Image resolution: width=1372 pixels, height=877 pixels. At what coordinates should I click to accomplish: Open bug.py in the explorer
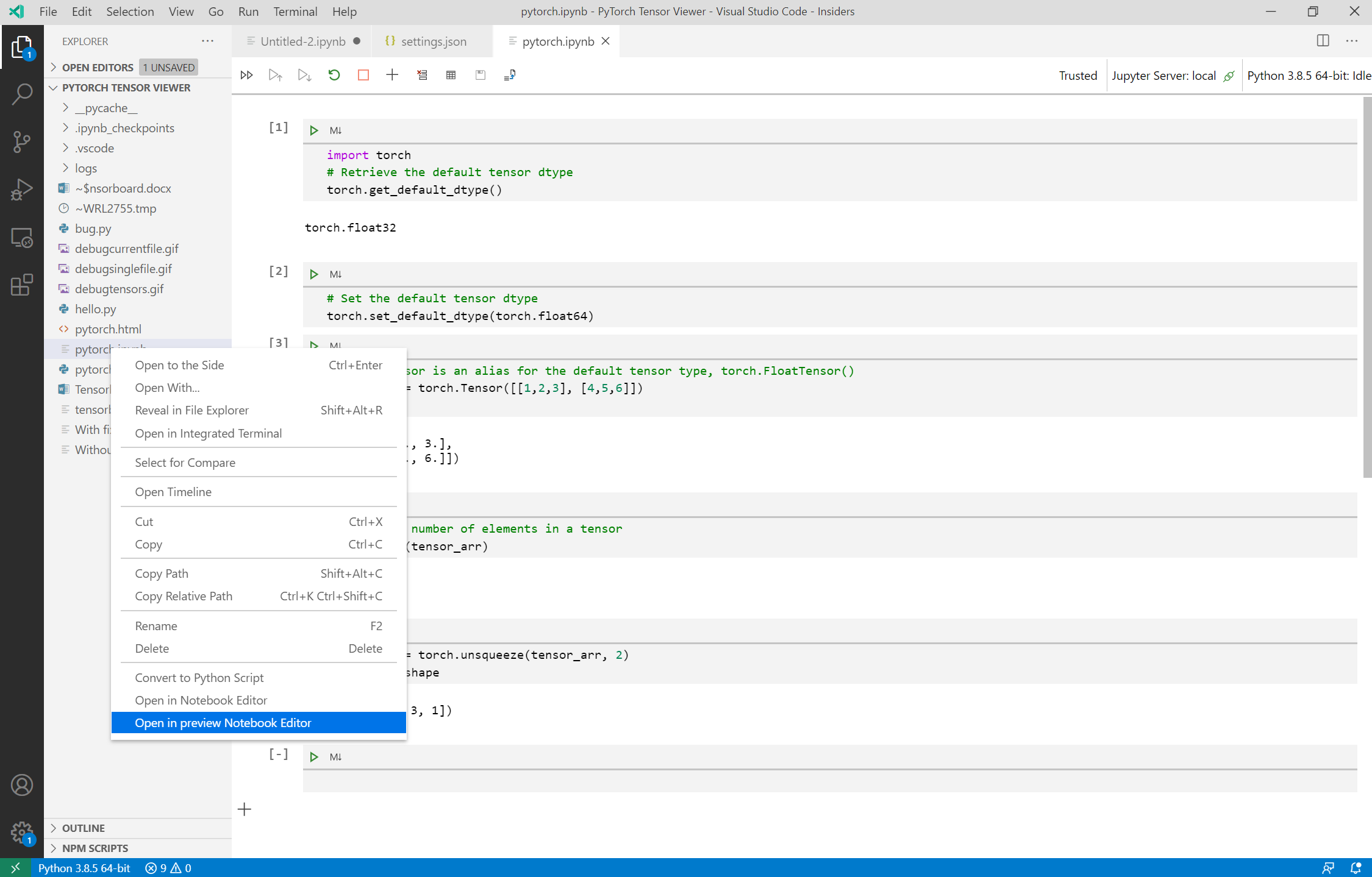click(x=93, y=229)
